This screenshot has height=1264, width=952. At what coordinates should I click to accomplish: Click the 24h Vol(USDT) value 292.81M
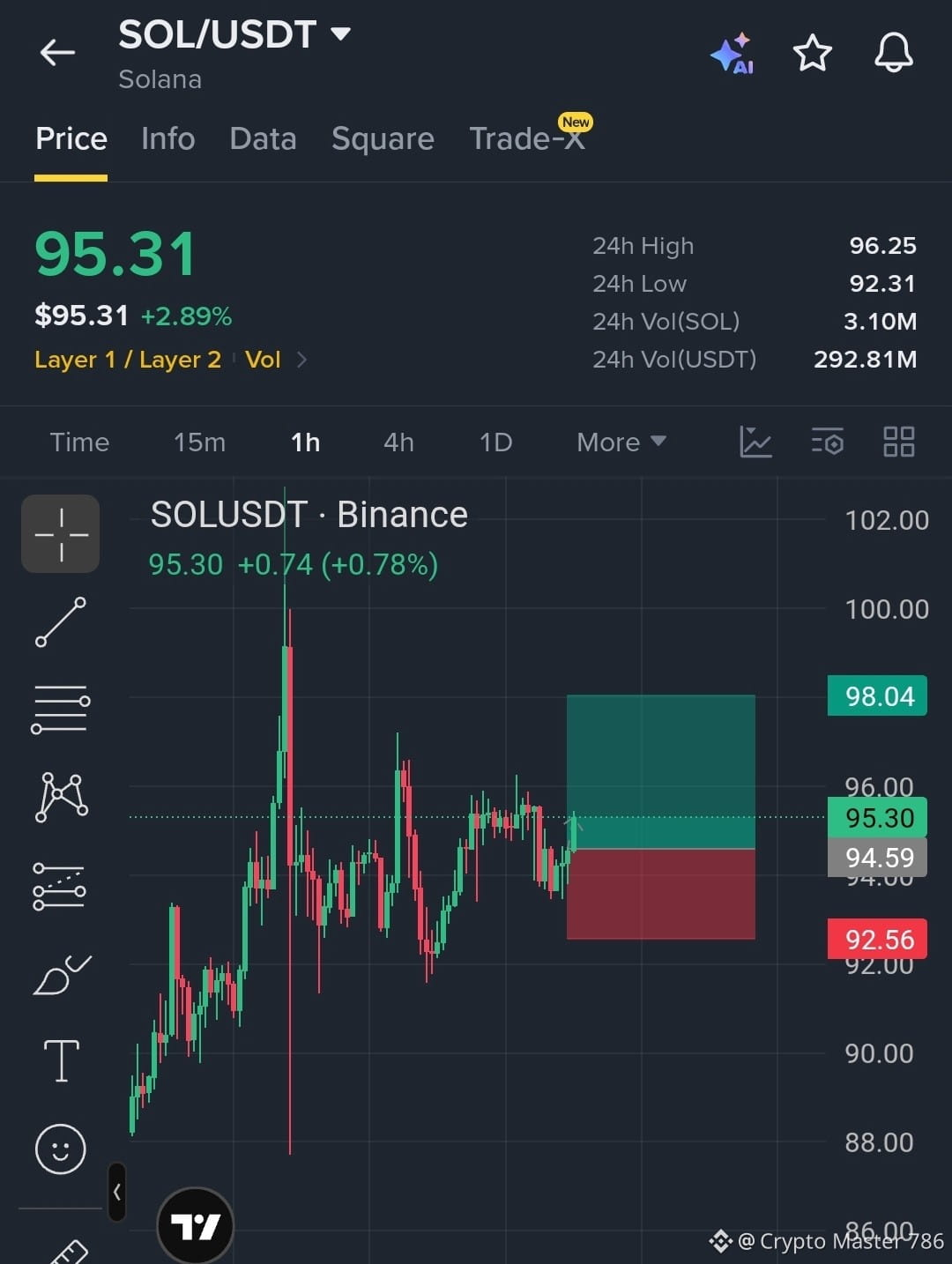(x=866, y=360)
